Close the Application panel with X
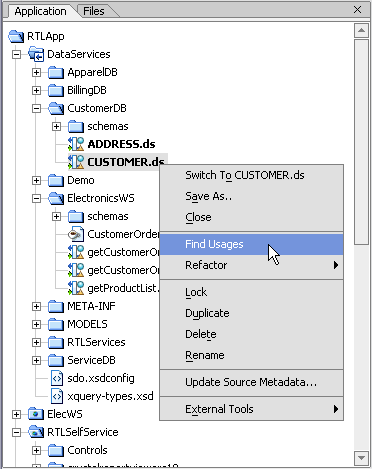 [357, 10]
